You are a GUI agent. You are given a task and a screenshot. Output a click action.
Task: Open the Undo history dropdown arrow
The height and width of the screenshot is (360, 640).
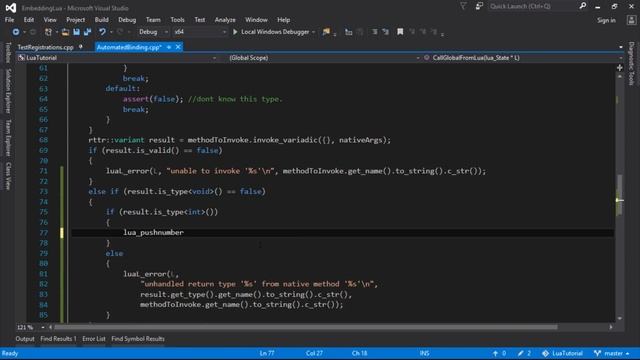[x=111, y=32]
